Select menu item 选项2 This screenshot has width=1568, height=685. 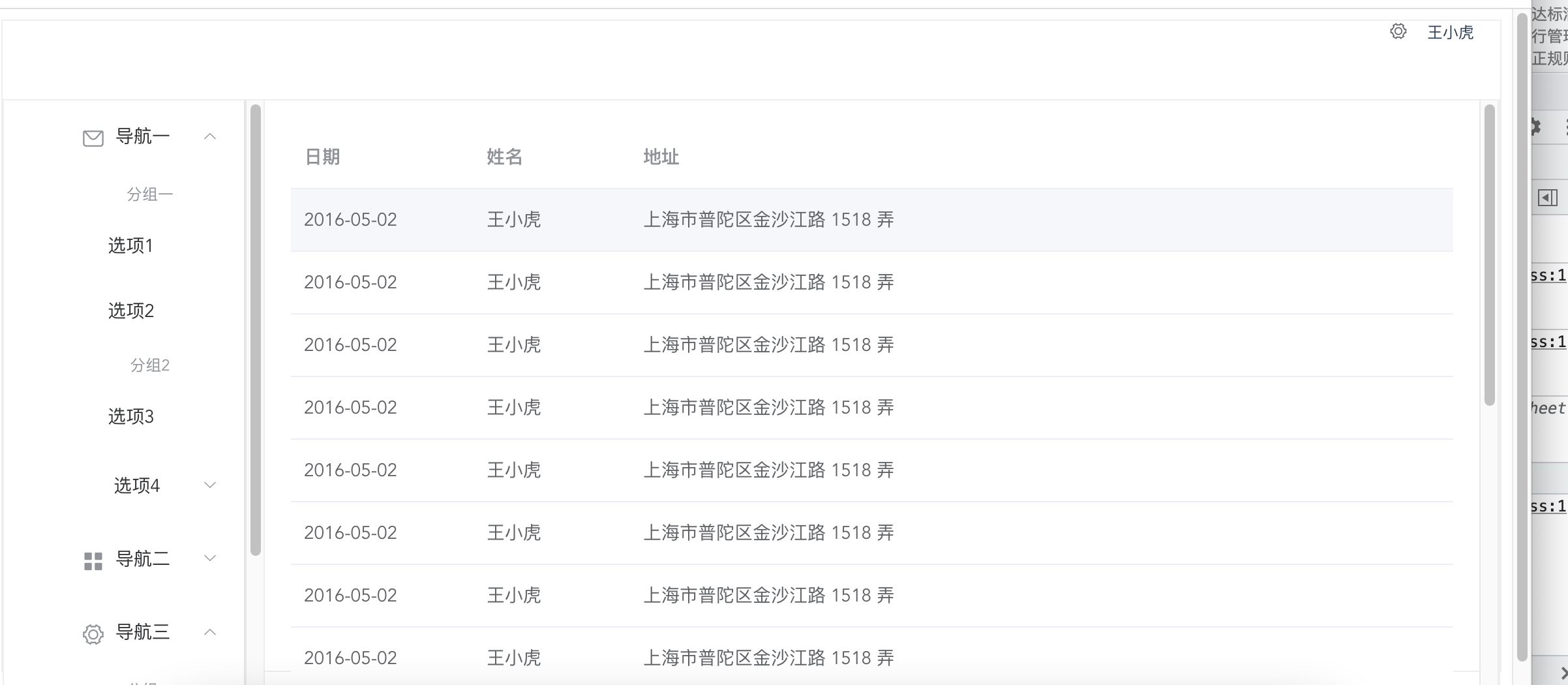[x=130, y=311]
